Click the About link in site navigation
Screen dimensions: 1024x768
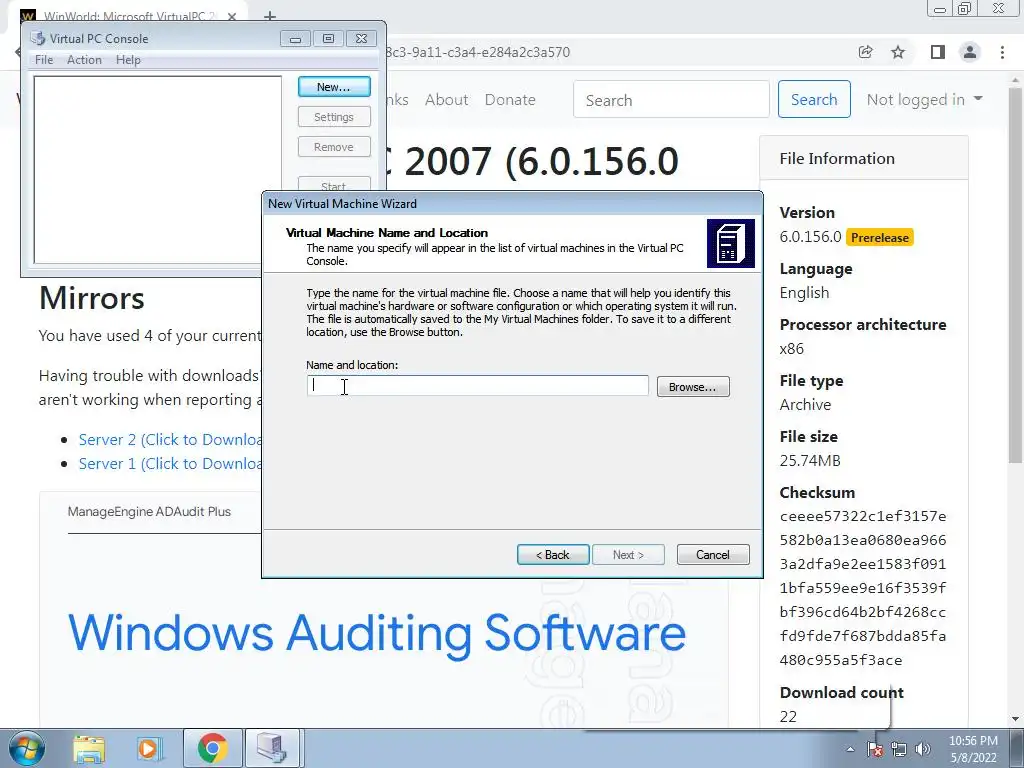(x=447, y=99)
